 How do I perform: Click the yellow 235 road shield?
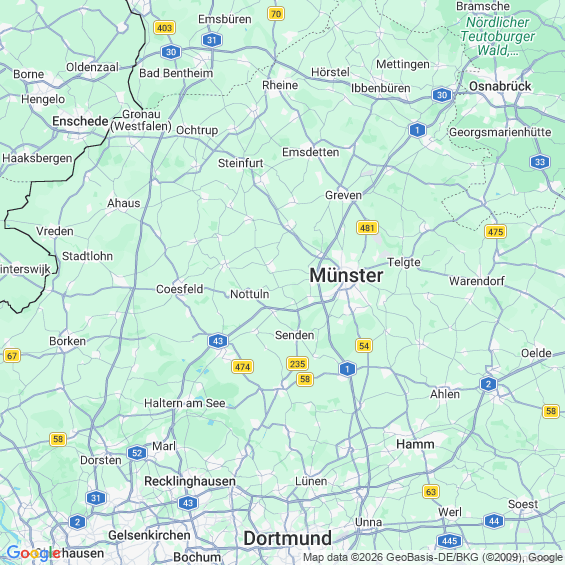point(297,364)
